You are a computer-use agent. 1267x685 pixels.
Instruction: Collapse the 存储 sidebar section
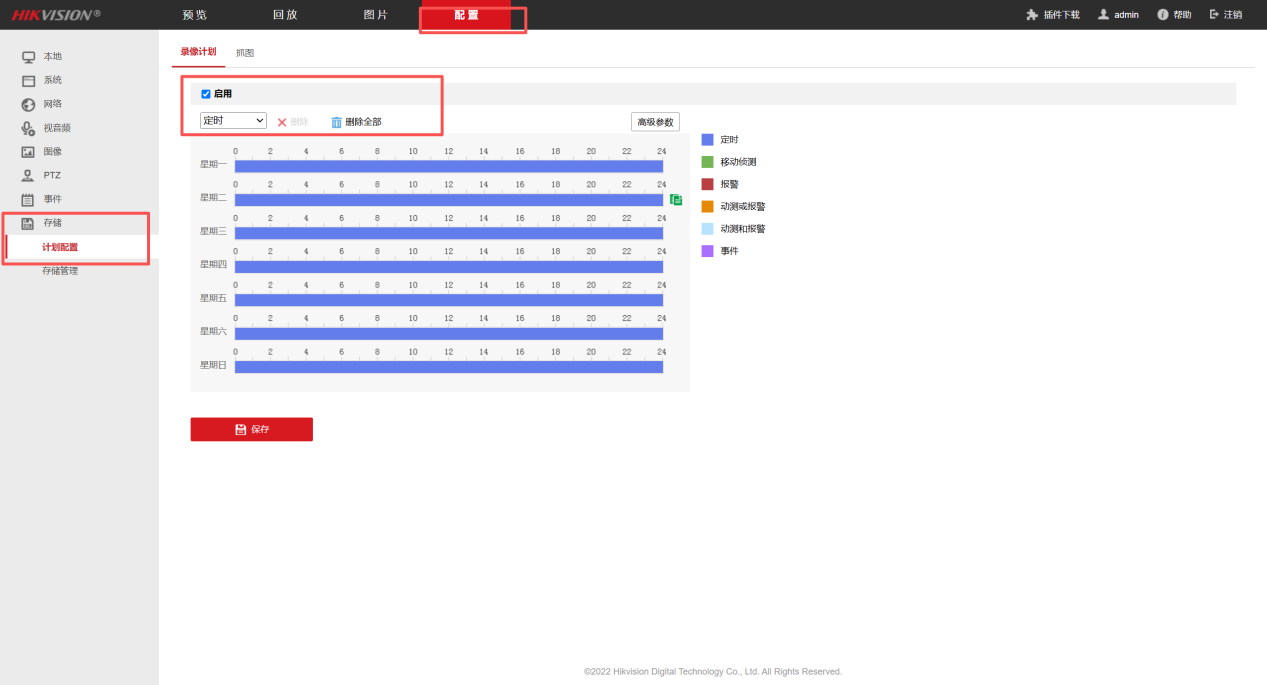point(51,223)
